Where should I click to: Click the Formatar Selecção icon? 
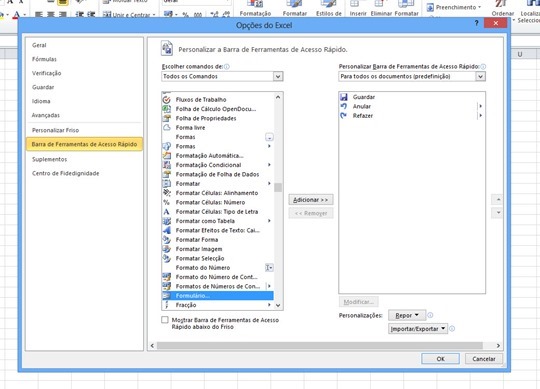(167, 258)
